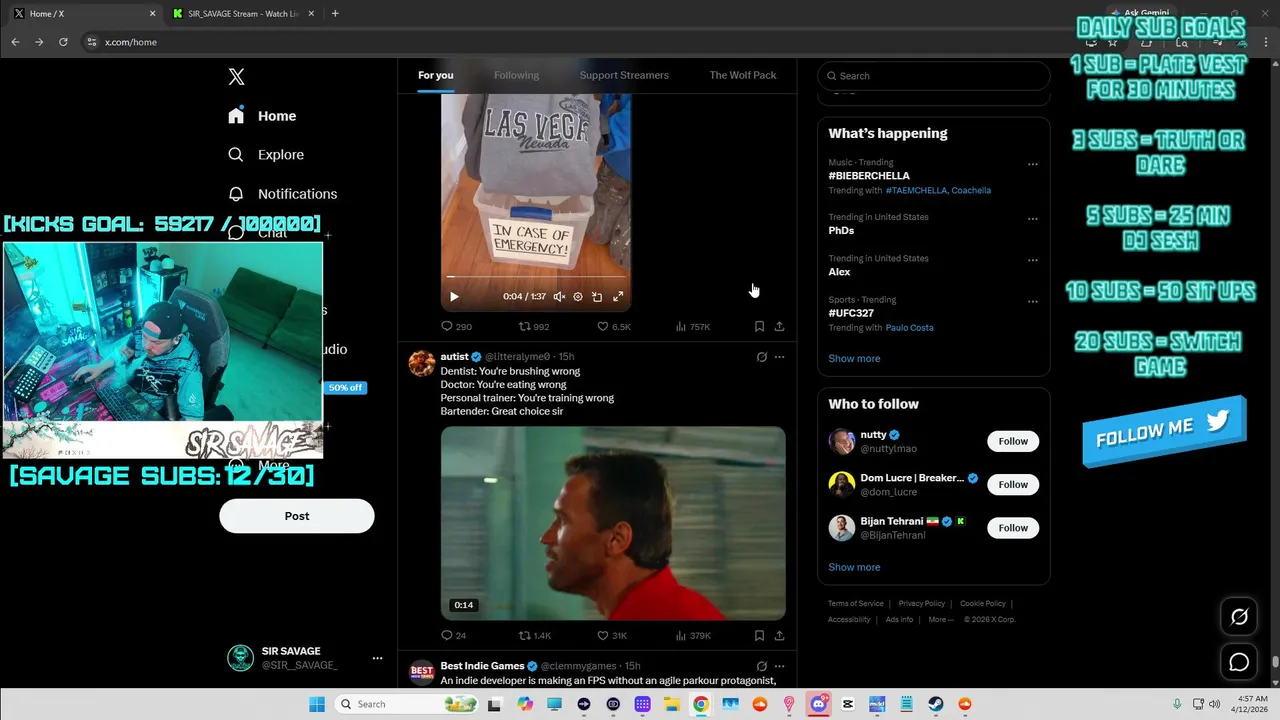
Task: Switch to SIR_SAVAGE Stream browser tab
Action: tap(243, 14)
